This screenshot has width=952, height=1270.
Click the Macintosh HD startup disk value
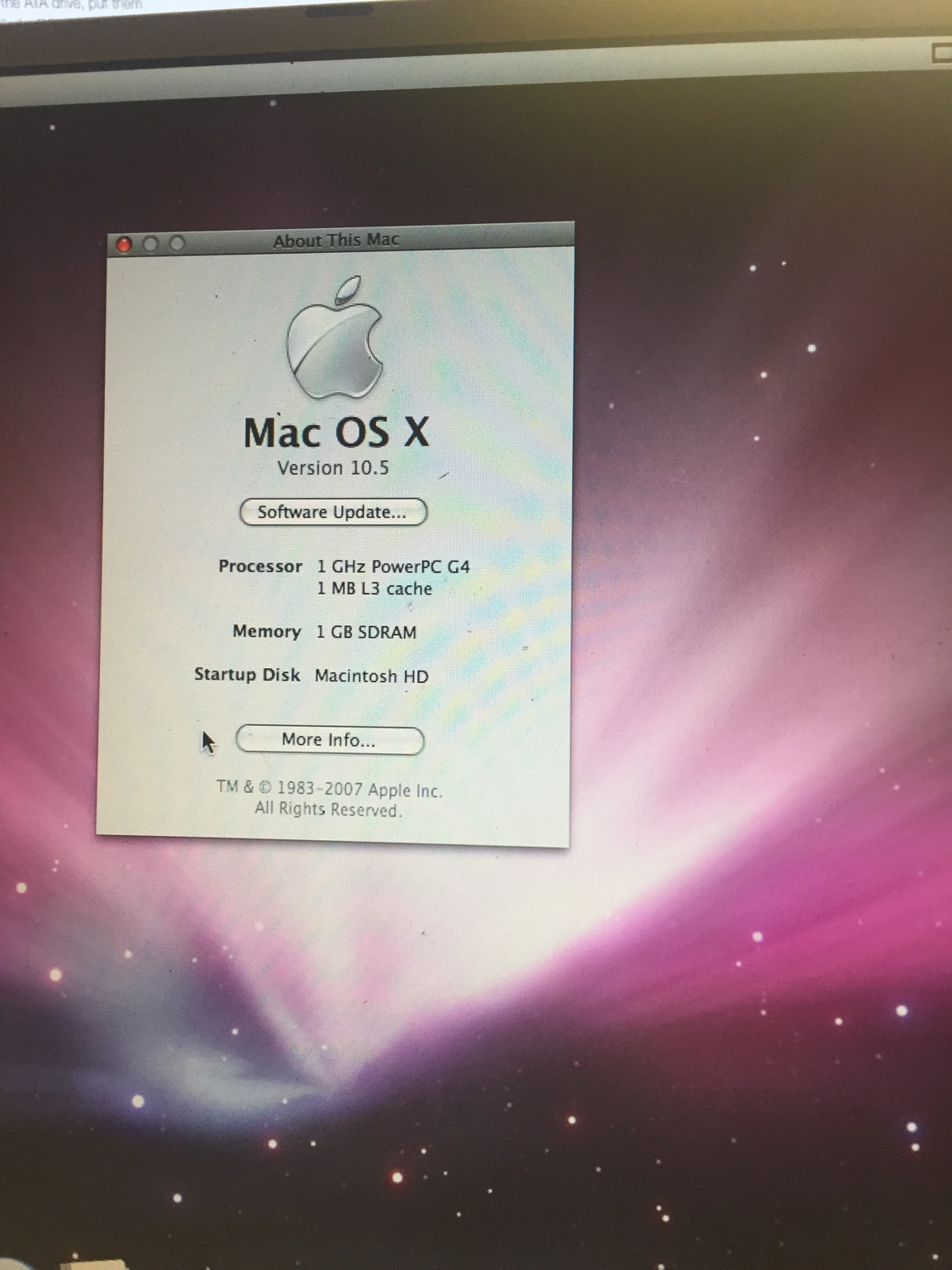[372, 676]
